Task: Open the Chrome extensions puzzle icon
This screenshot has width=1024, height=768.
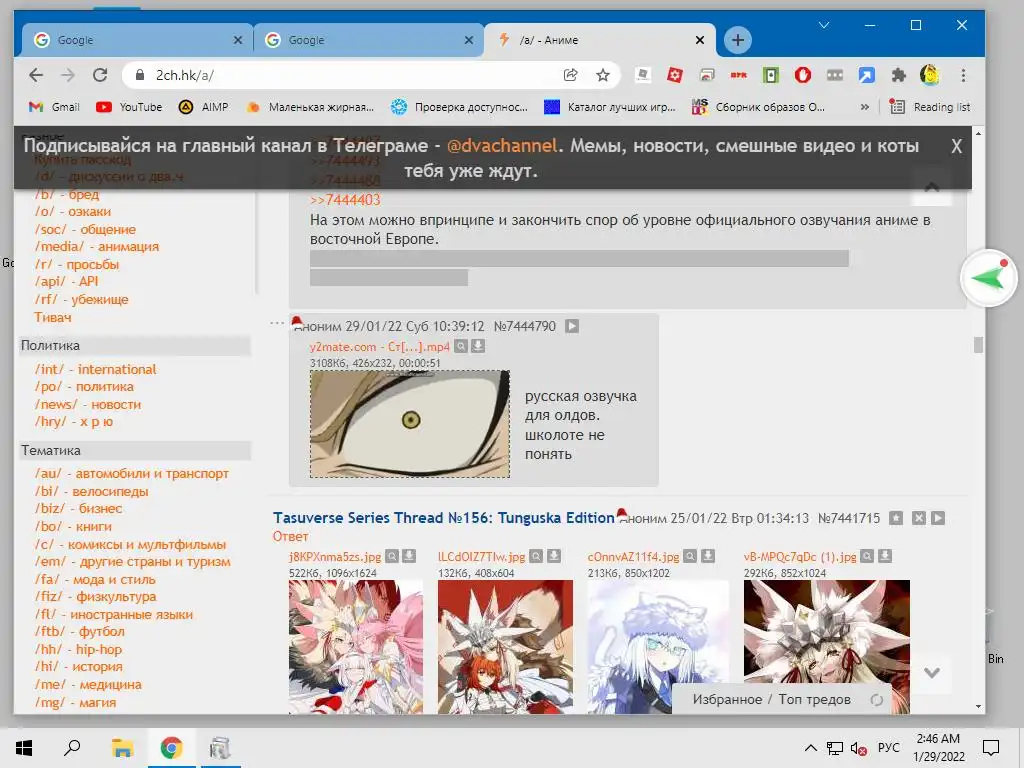Action: coord(899,75)
